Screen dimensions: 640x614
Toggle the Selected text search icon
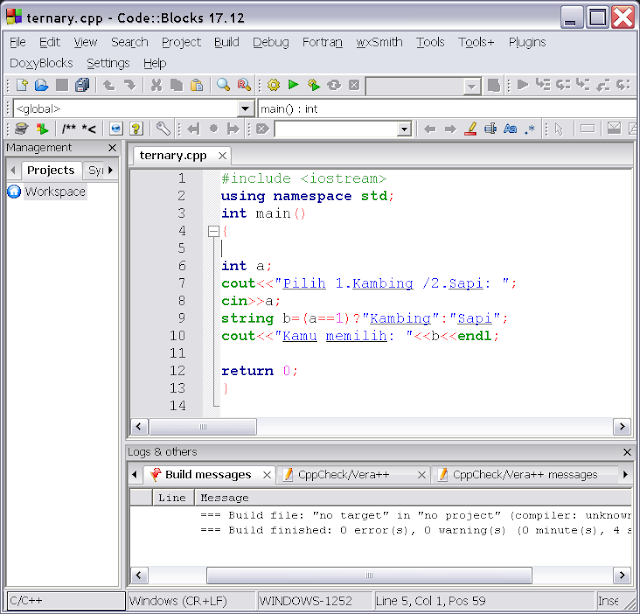coord(491,129)
